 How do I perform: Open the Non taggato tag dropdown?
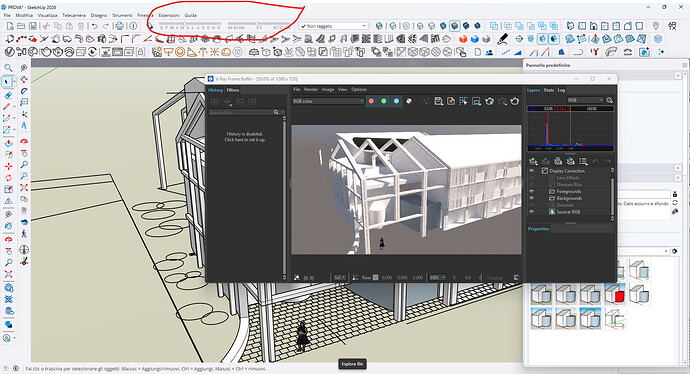point(333,26)
